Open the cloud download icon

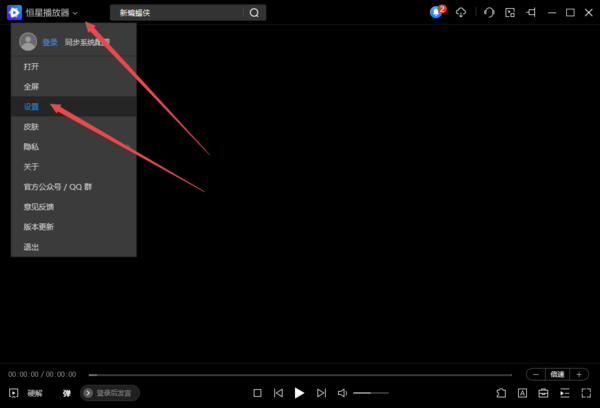coord(461,13)
